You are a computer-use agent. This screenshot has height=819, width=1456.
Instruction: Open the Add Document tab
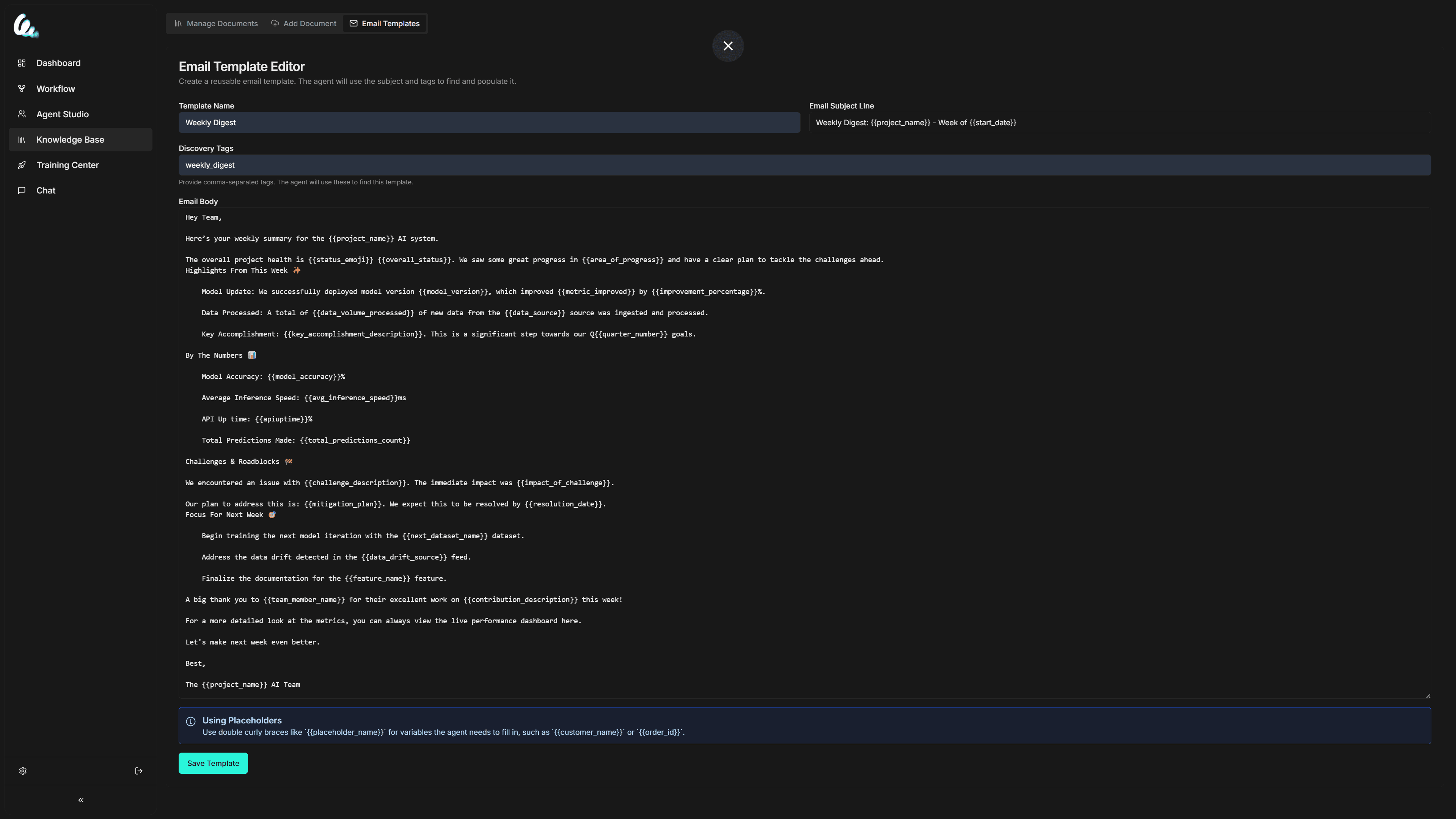pyautogui.click(x=309, y=23)
